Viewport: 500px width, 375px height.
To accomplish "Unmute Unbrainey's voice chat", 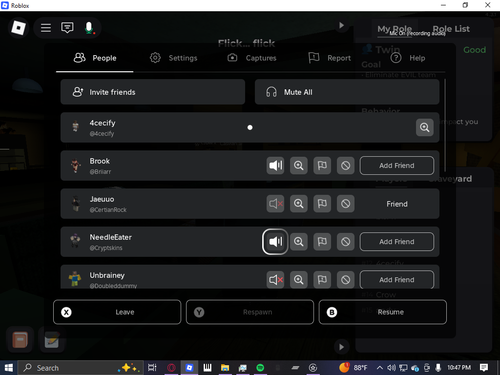I will click(275, 279).
